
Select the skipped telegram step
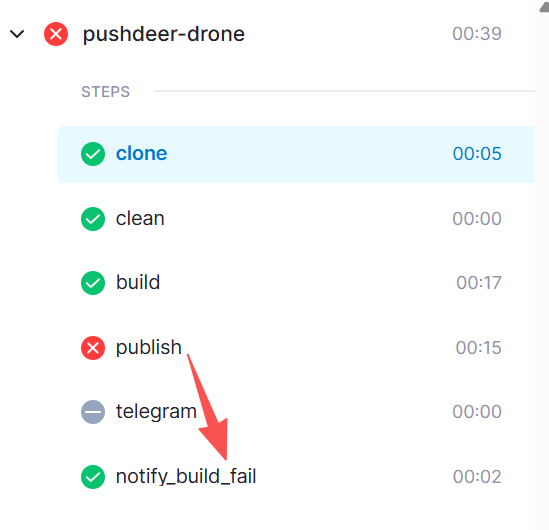(296, 412)
